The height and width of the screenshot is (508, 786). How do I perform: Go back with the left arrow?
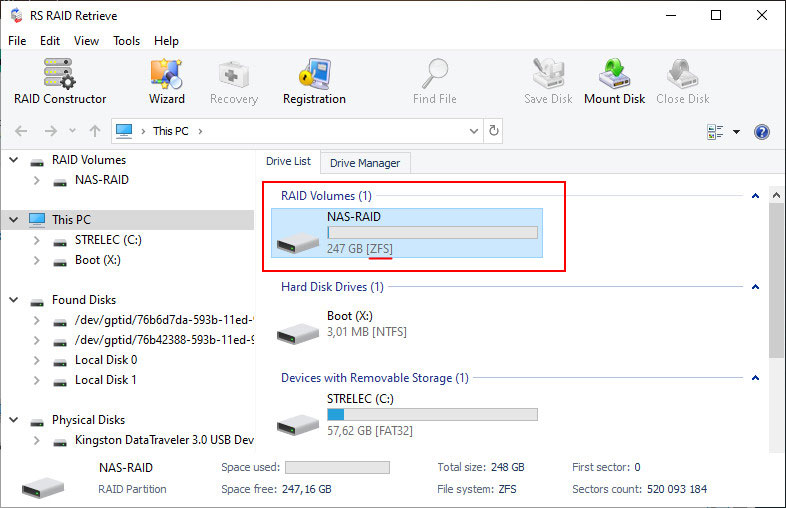coord(21,131)
